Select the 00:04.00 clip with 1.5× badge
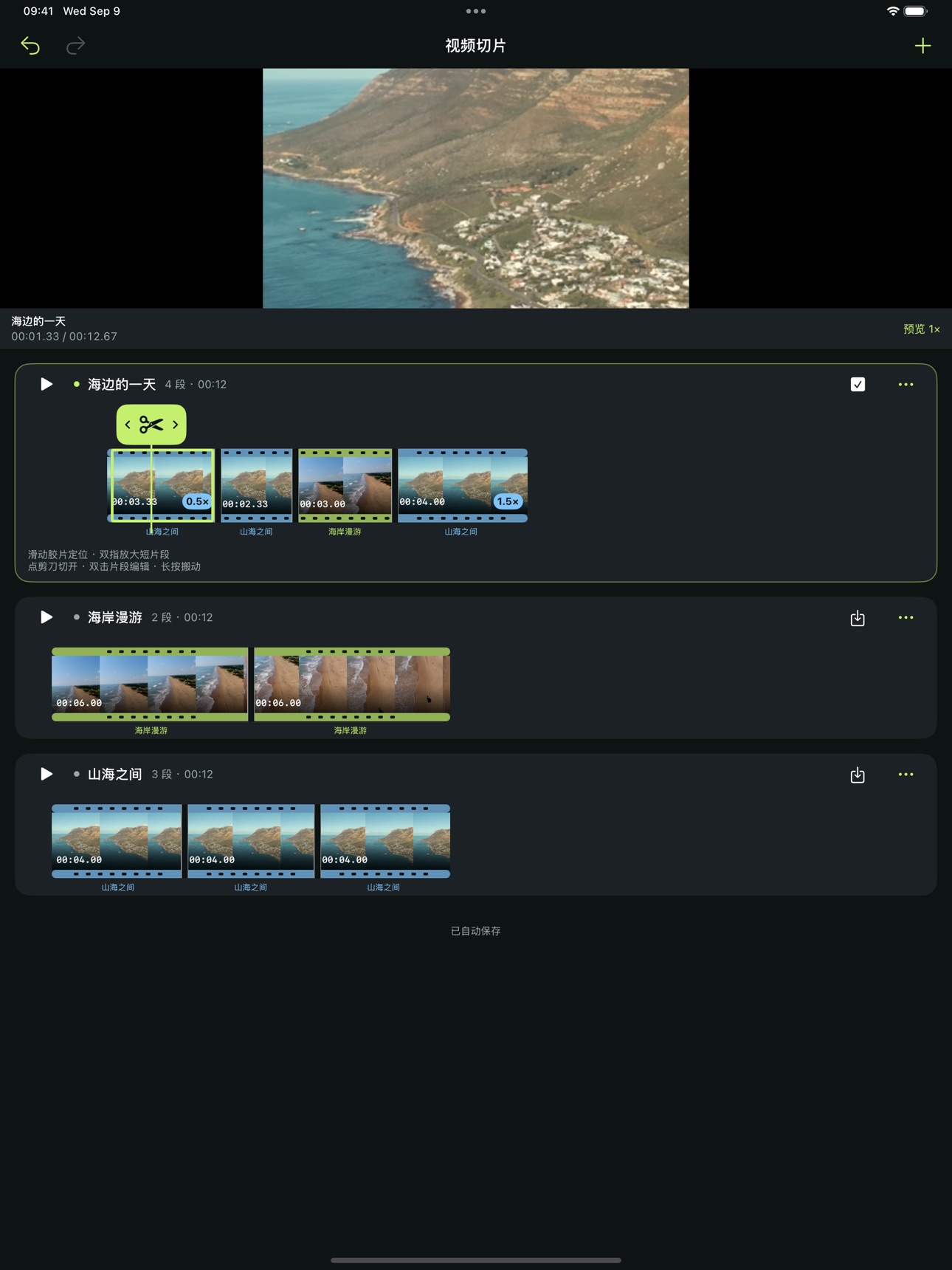 [x=463, y=485]
